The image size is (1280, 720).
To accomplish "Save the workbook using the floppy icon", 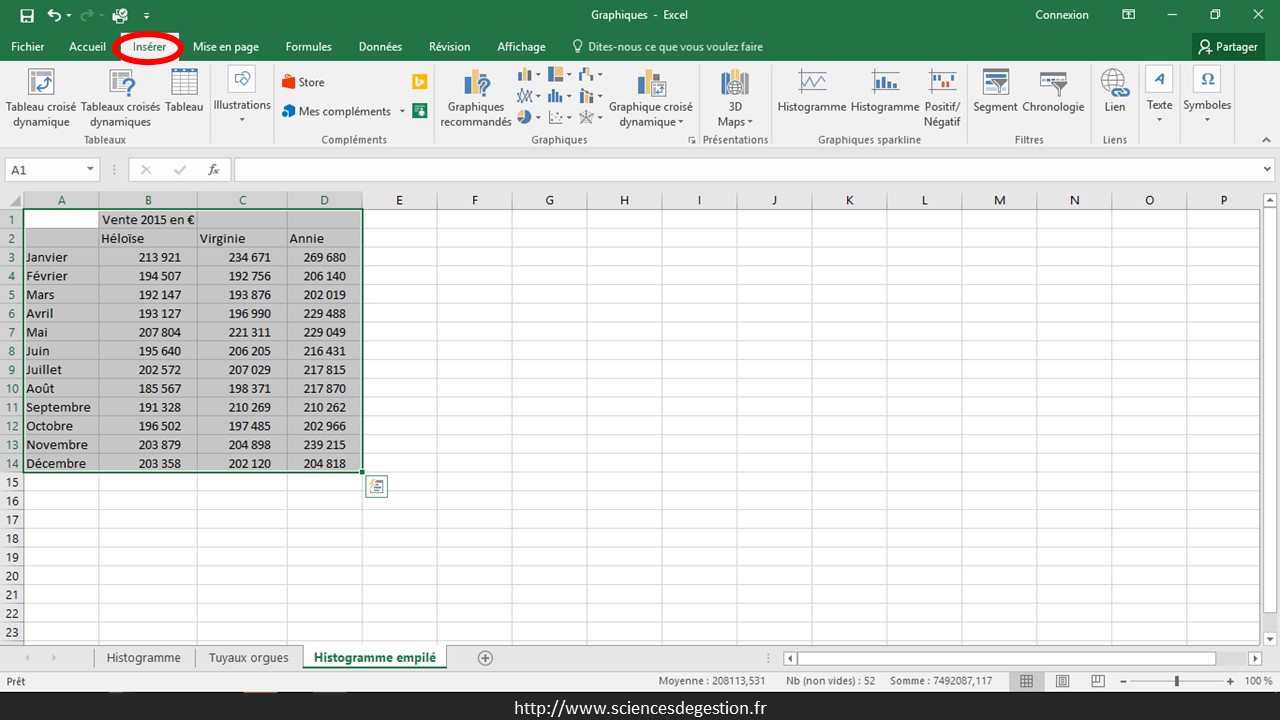I will pyautogui.click(x=27, y=16).
